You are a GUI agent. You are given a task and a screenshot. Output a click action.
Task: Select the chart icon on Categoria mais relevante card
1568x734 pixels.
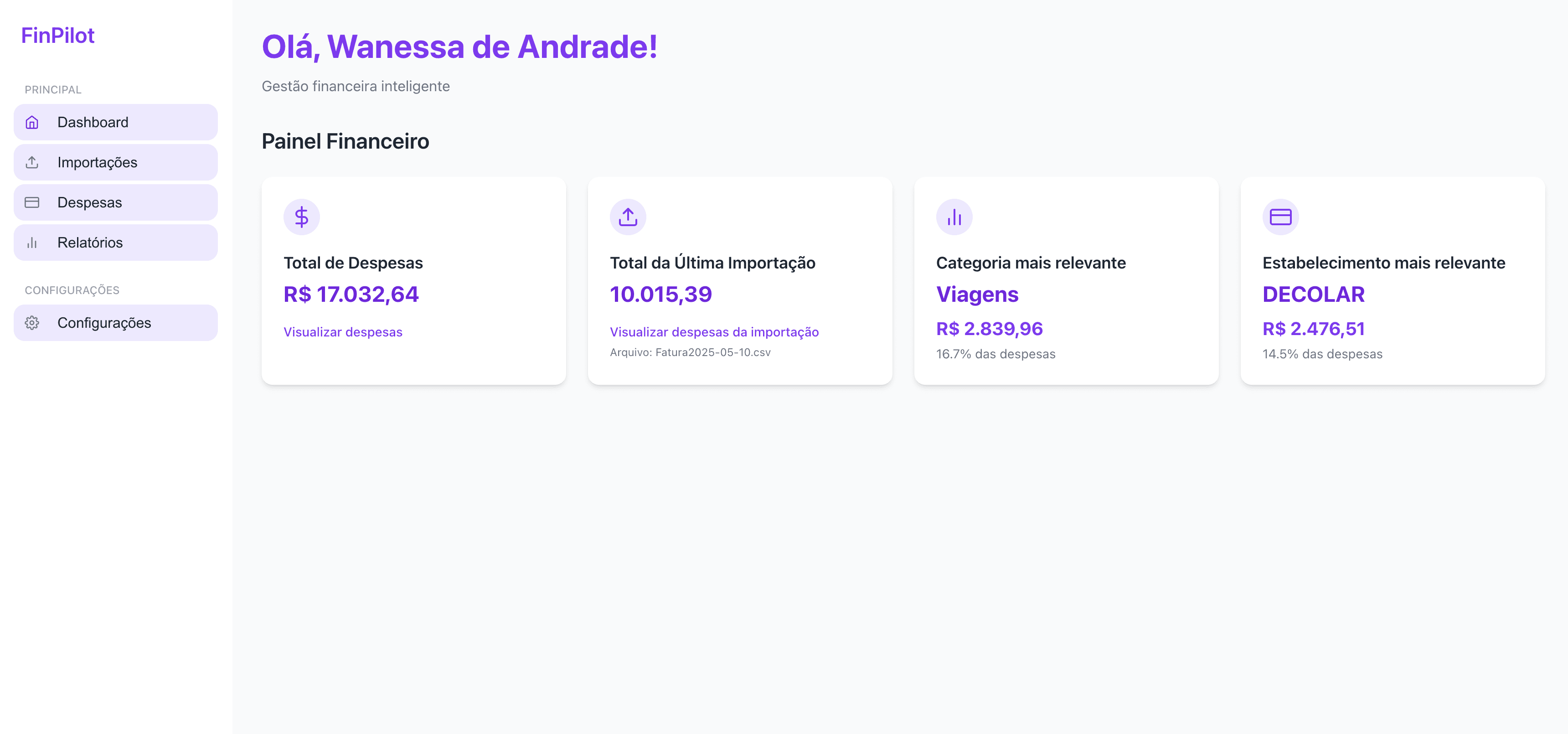(x=954, y=216)
